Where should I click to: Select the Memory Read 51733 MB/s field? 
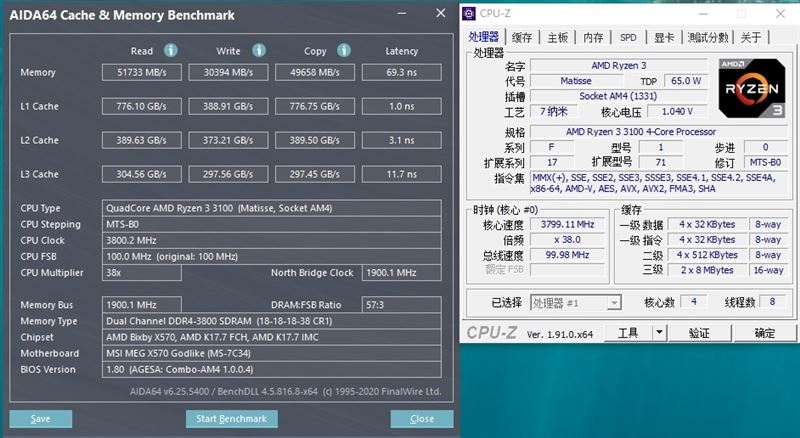[x=142, y=72]
